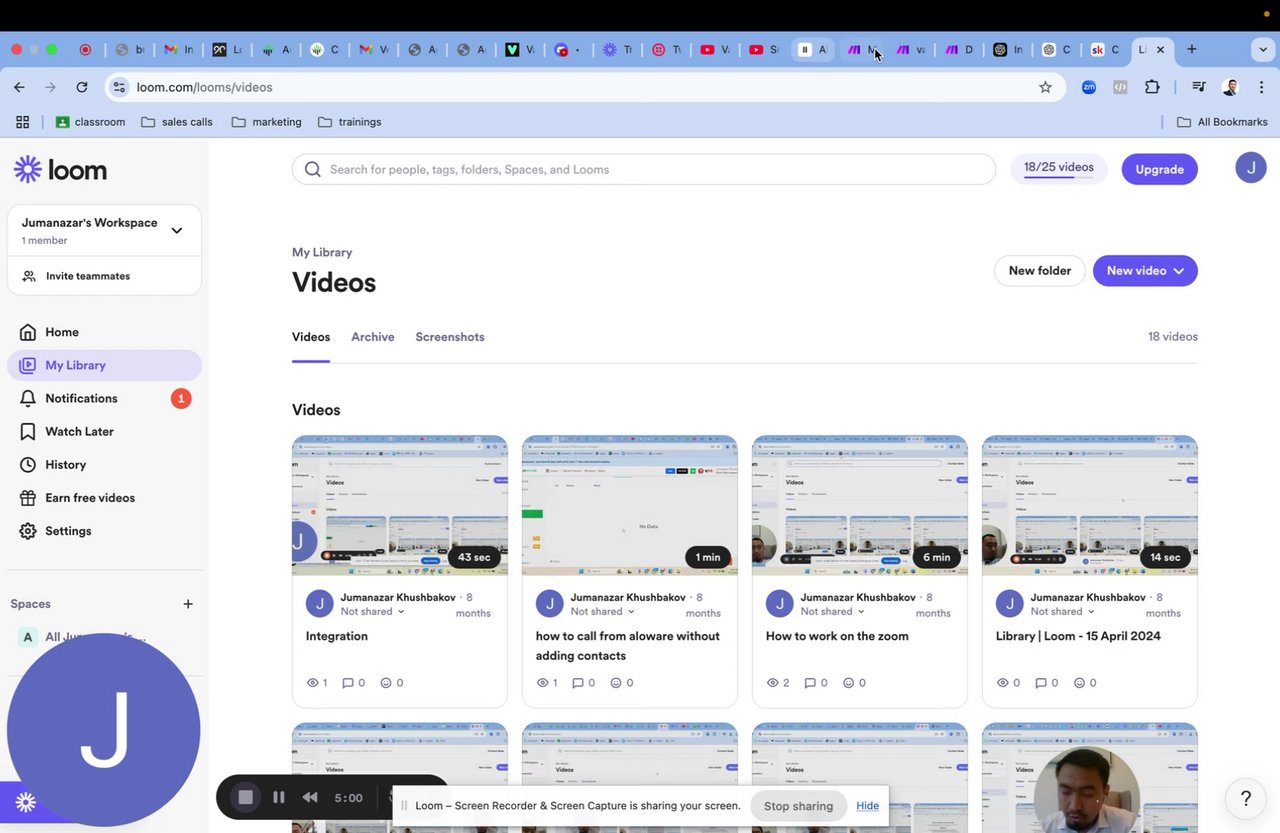Open the Chrome apps grid in bookmarks bar
This screenshot has width=1280, height=833.
[22, 122]
